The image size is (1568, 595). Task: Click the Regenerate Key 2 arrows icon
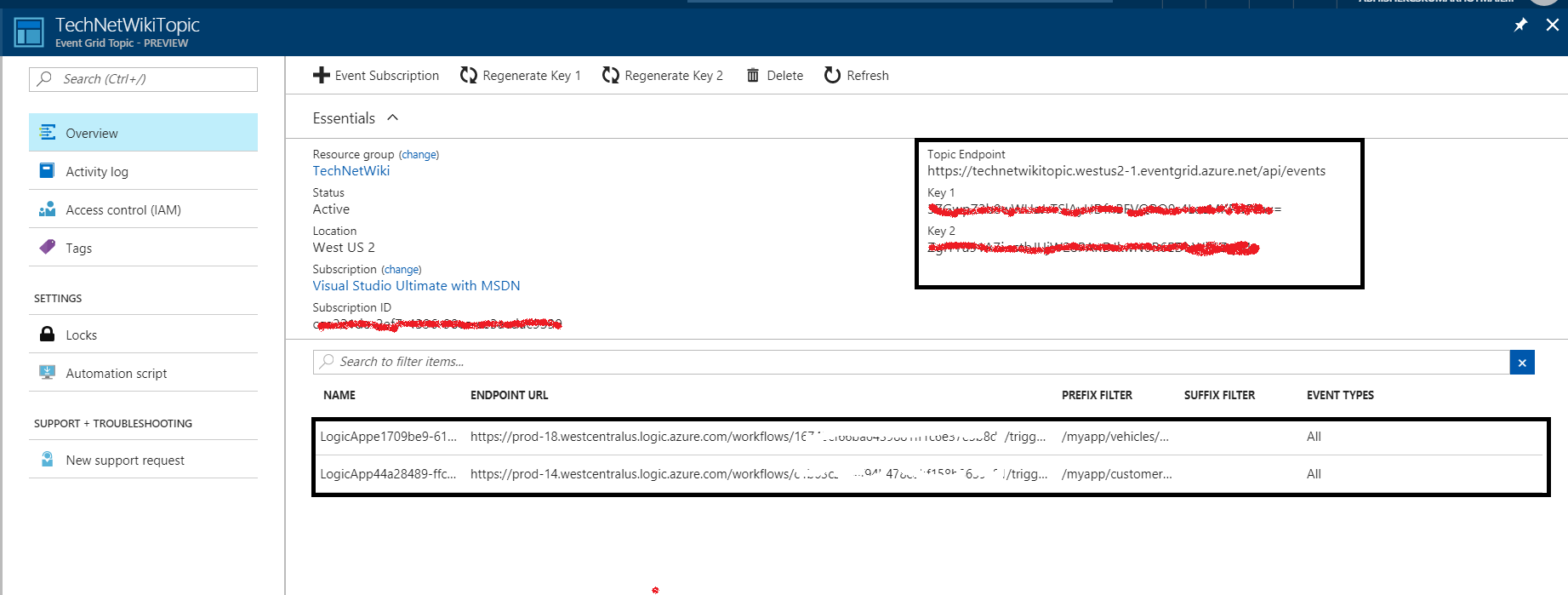pos(611,76)
